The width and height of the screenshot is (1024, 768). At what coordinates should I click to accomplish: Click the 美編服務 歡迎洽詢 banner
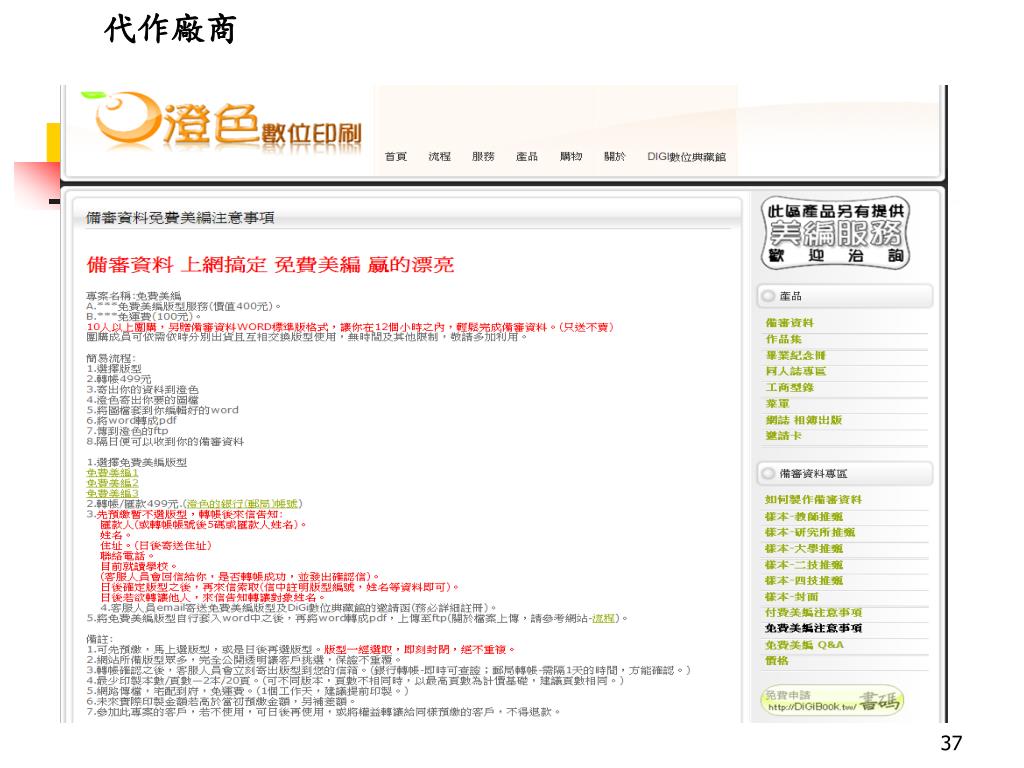coord(835,233)
